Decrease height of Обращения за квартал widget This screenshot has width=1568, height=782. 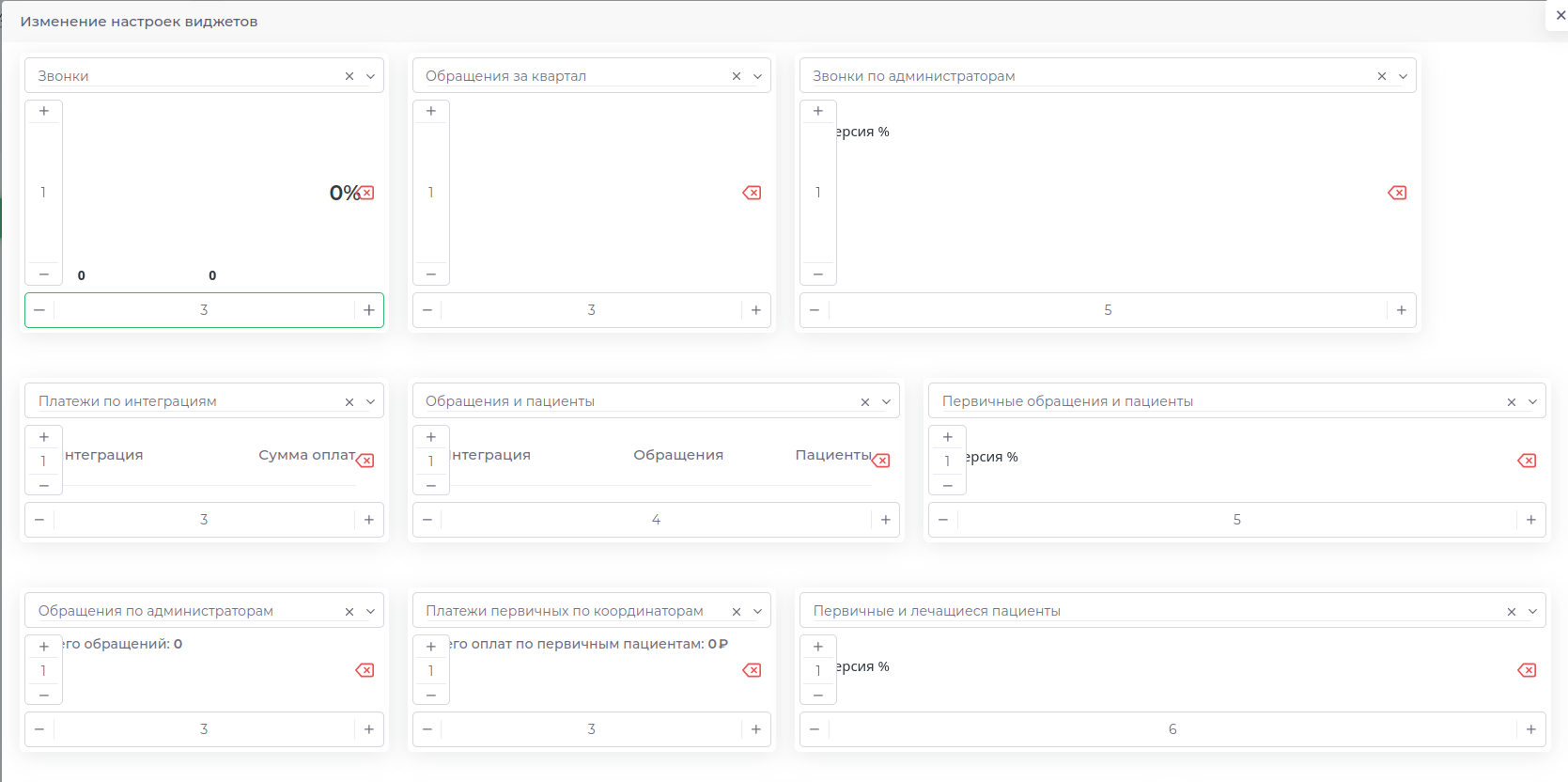[x=431, y=274]
